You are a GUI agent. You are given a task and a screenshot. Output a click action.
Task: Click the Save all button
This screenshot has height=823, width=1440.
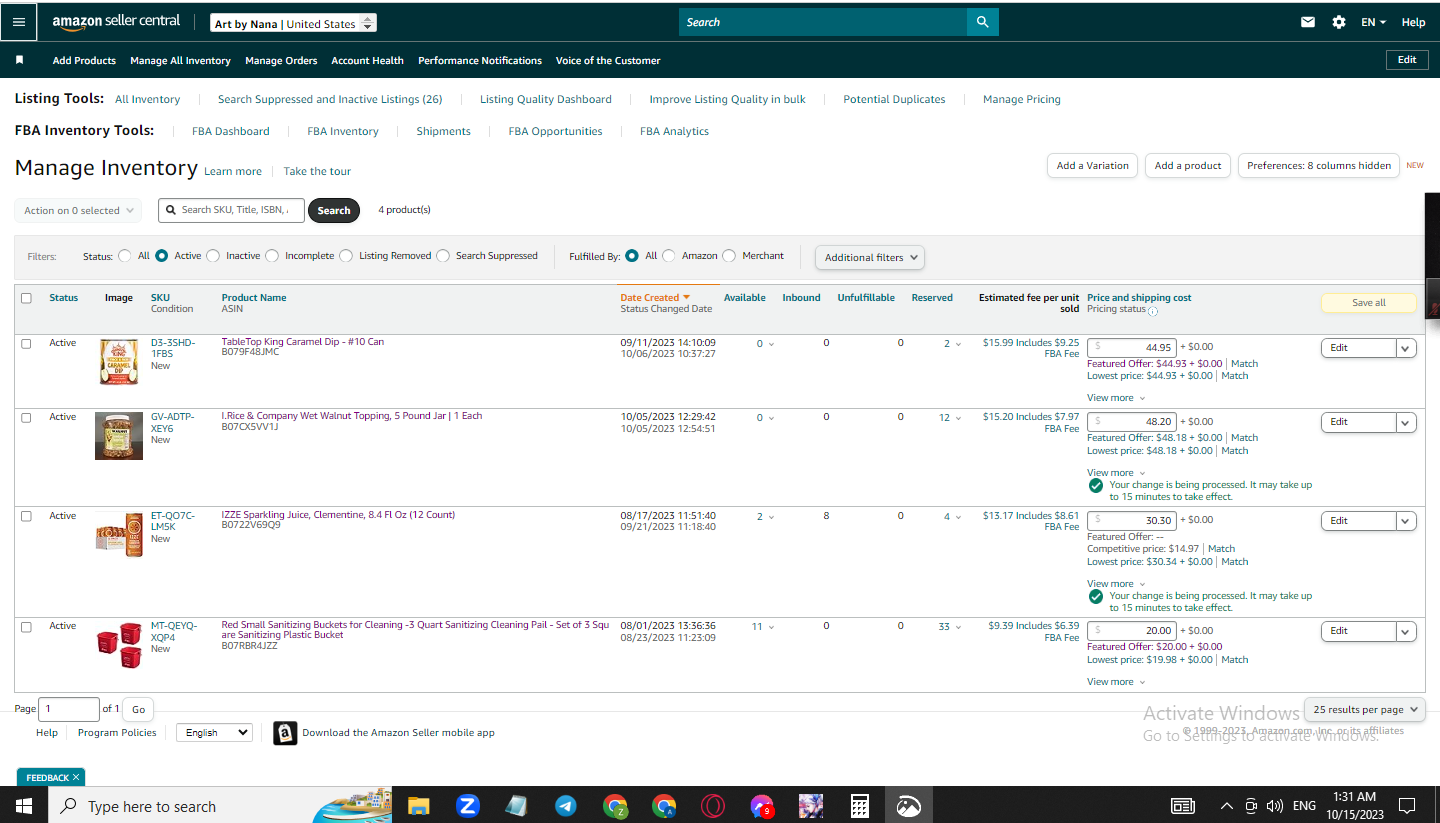point(1369,303)
